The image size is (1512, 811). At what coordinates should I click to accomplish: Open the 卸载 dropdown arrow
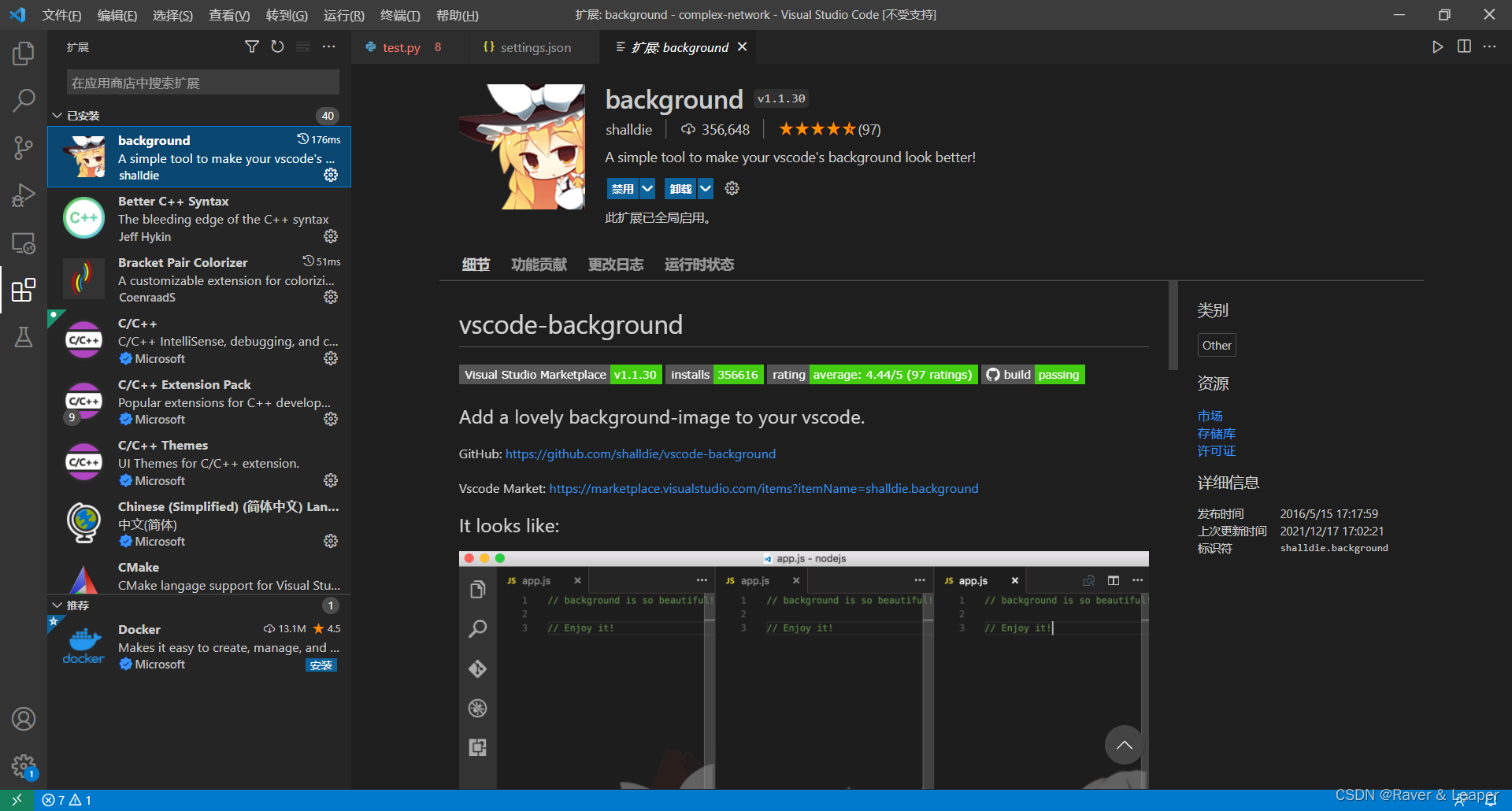tap(705, 188)
